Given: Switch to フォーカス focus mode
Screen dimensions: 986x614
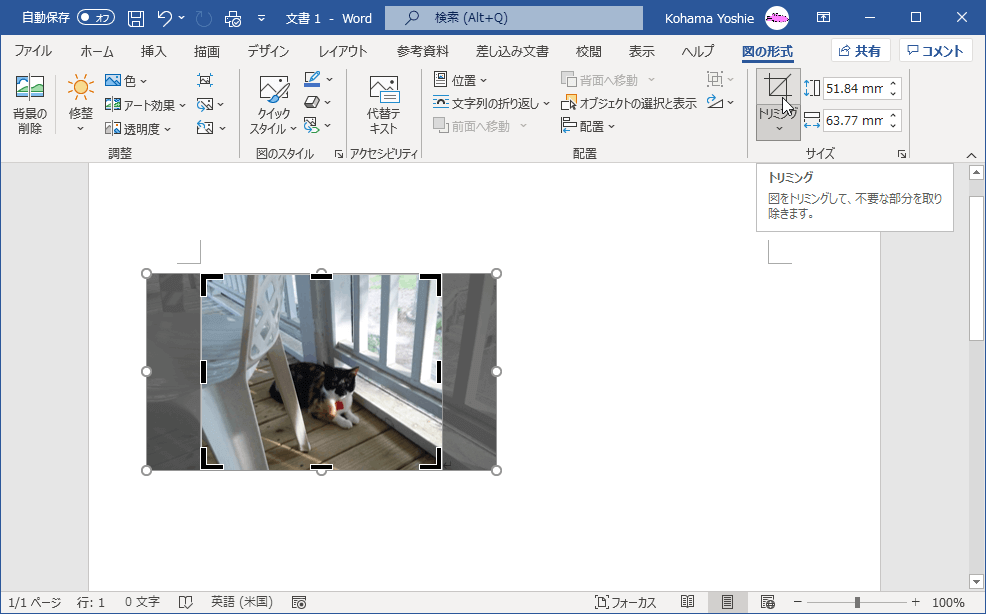Looking at the screenshot, I should (626, 603).
